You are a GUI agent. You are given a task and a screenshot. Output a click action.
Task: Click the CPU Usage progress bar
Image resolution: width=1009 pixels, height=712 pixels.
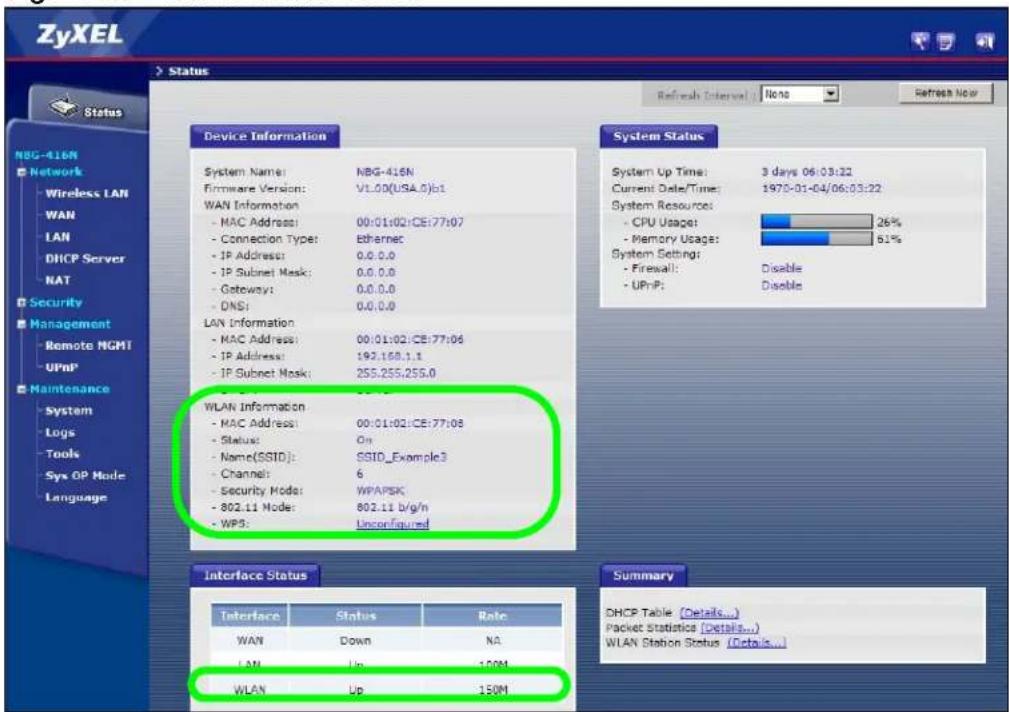click(816, 222)
